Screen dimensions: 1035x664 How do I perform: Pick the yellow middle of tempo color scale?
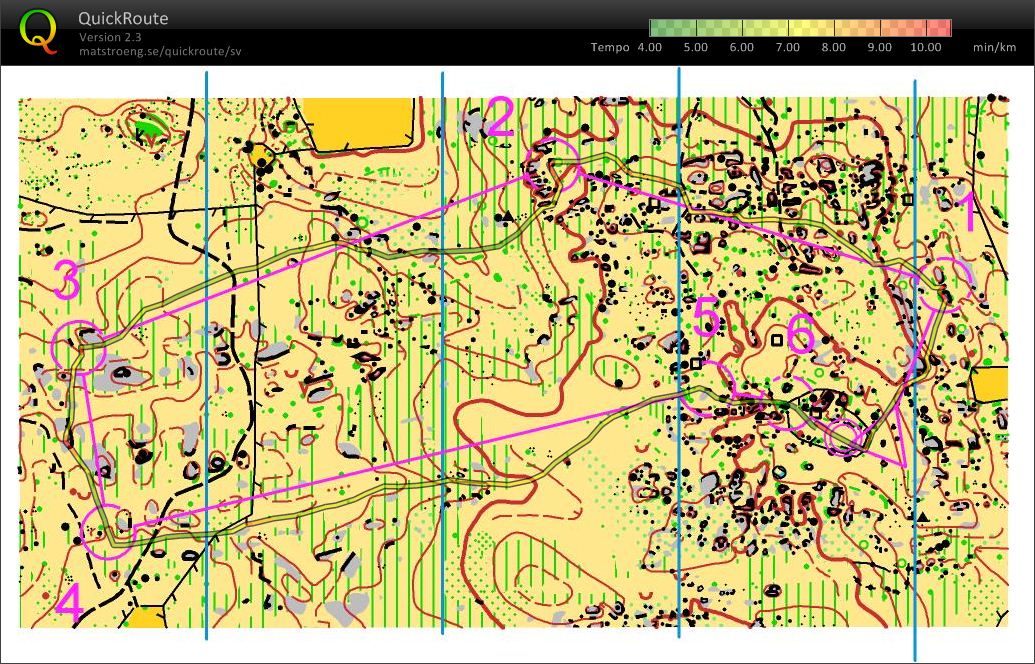click(x=800, y=28)
